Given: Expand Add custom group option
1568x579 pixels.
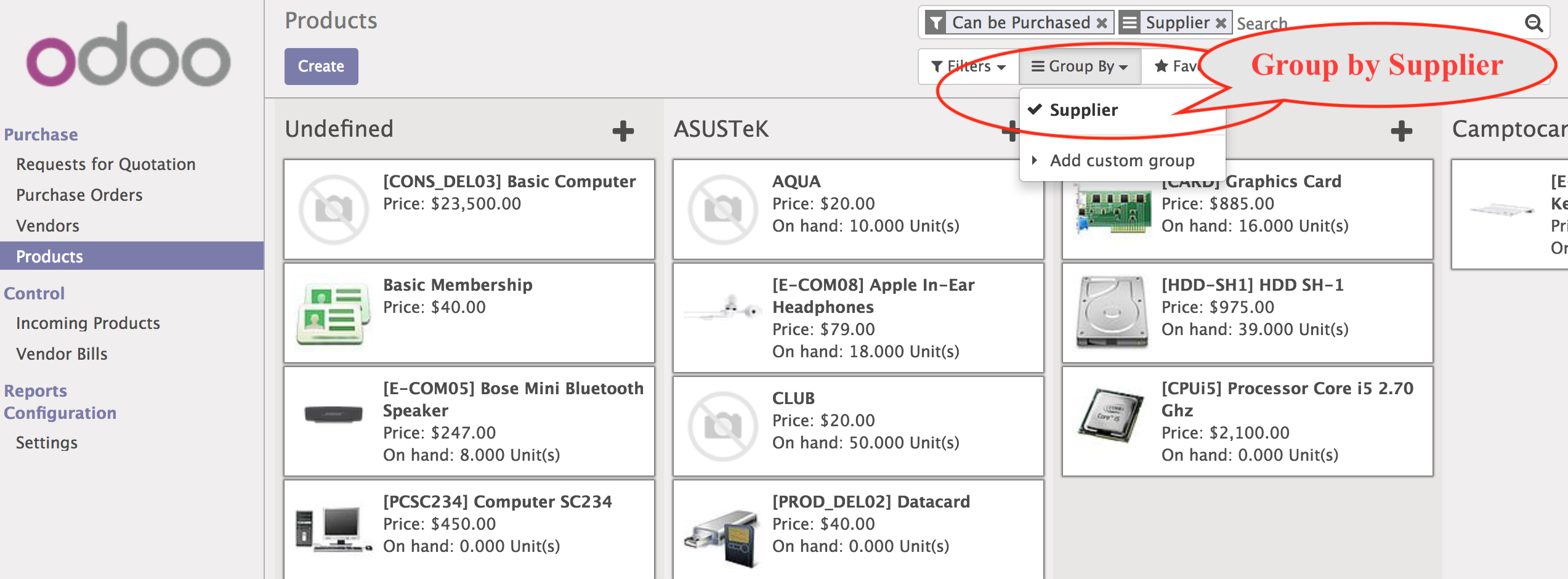Looking at the screenshot, I should pos(1122,161).
